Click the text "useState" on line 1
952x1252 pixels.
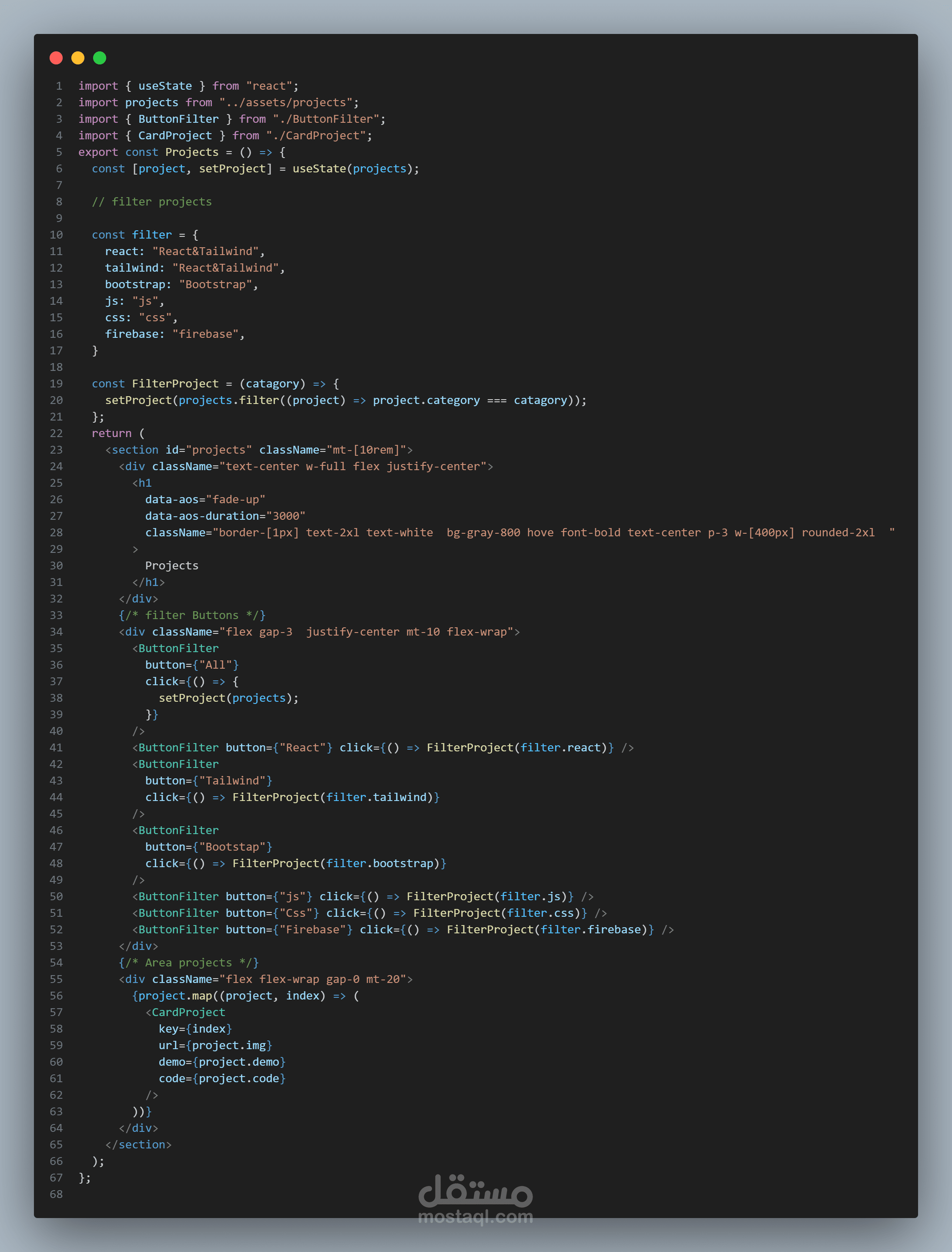tap(165, 86)
